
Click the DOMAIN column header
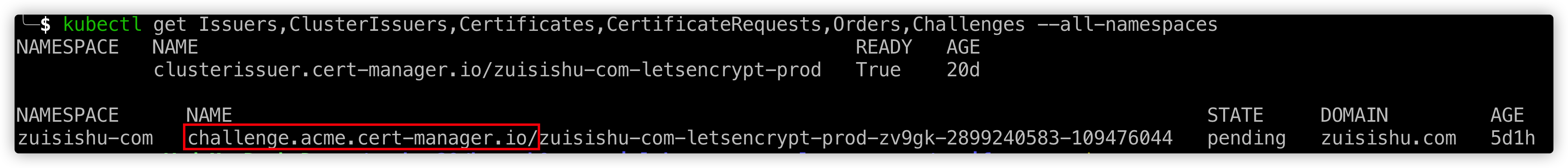pyautogui.click(x=1354, y=115)
